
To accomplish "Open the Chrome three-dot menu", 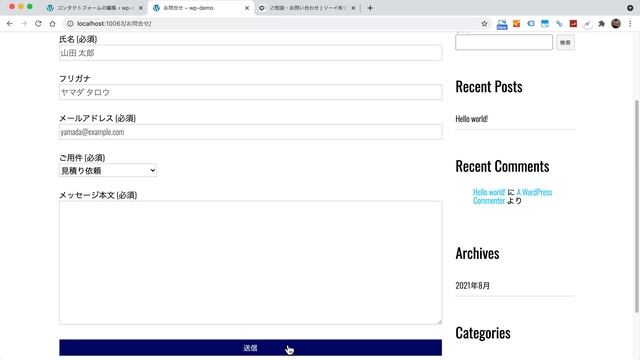I will tap(630, 24).
